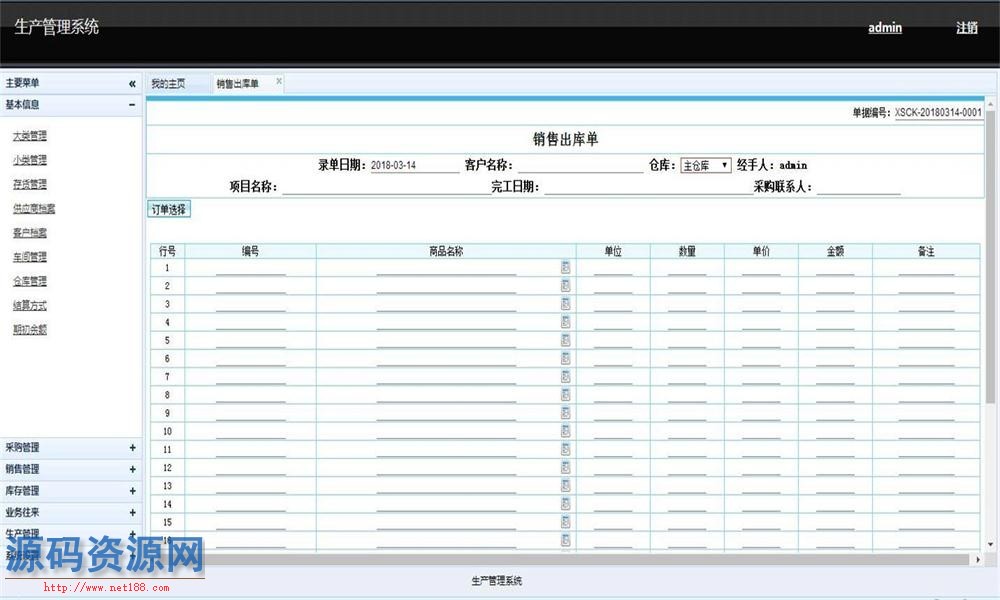
Task: Click the scroll-down arrow of the form
Action: coord(990,544)
